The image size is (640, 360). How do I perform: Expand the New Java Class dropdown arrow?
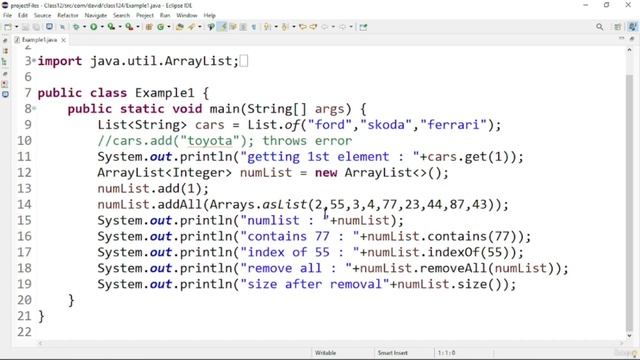(x=169, y=27)
